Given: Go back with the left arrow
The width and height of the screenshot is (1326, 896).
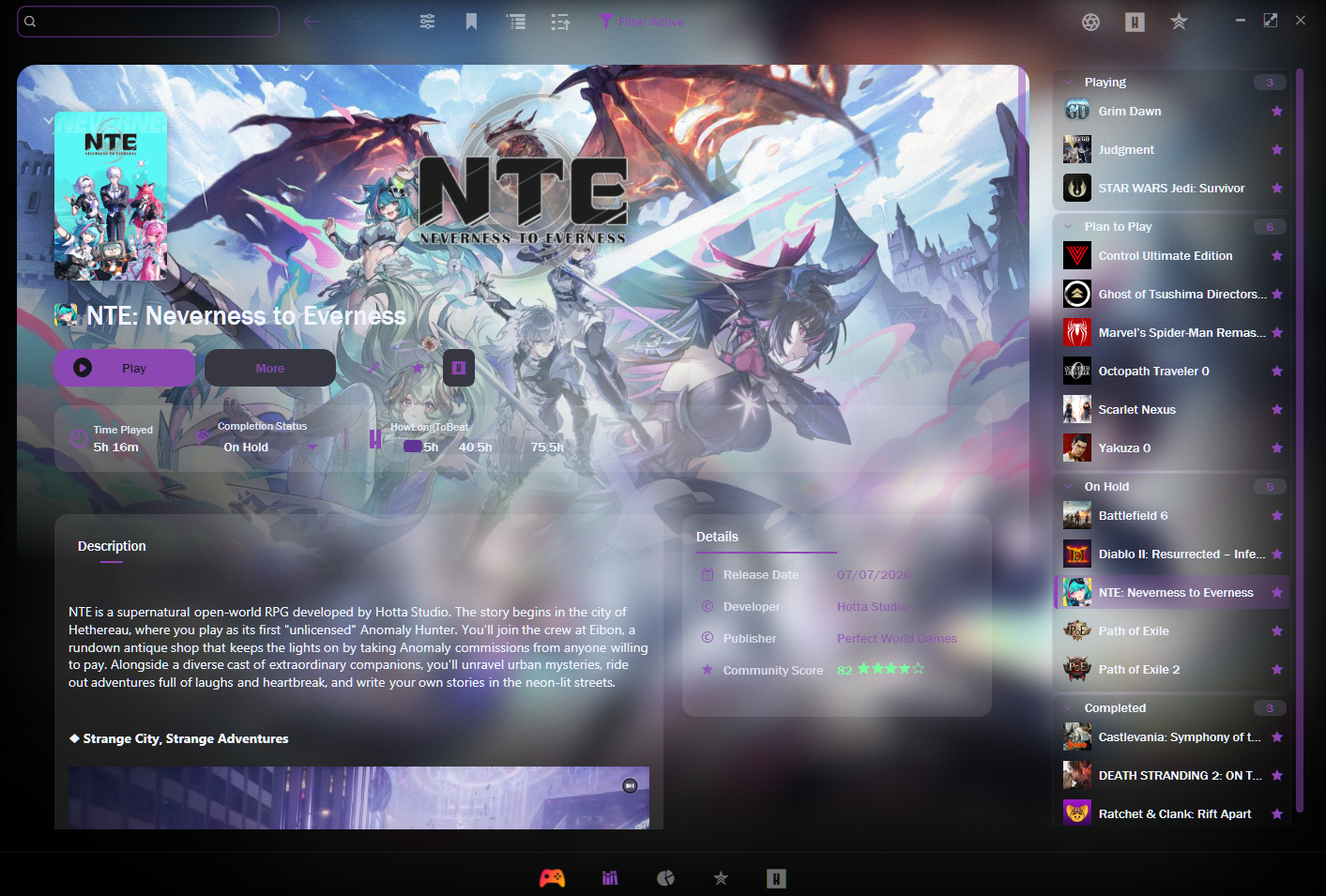Looking at the screenshot, I should click(x=312, y=22).
